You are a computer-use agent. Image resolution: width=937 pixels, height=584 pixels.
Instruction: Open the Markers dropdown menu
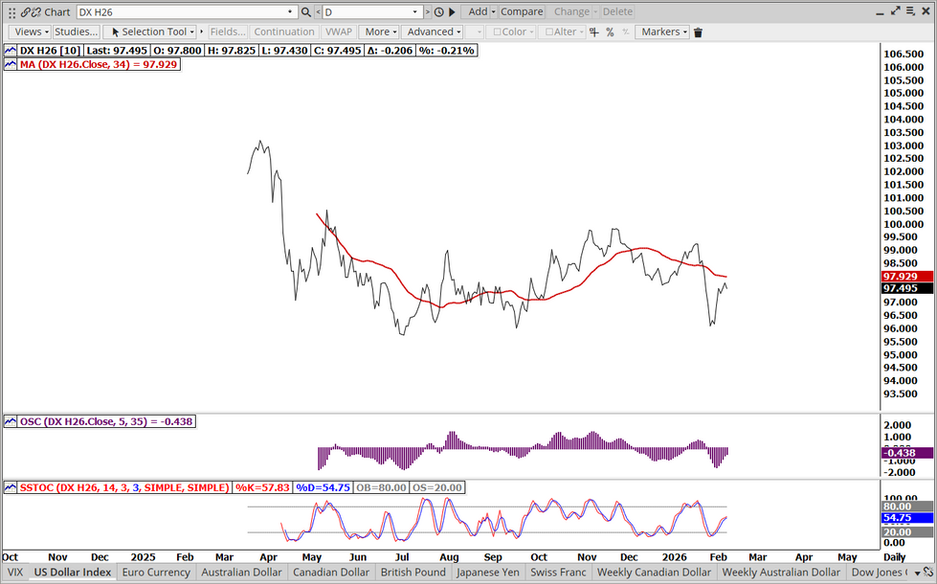(663, 32)
